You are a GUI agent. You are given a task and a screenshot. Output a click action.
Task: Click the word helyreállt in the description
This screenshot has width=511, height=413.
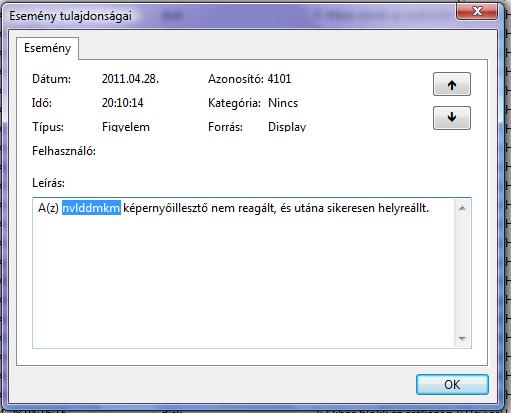click(x=403, y=208)
